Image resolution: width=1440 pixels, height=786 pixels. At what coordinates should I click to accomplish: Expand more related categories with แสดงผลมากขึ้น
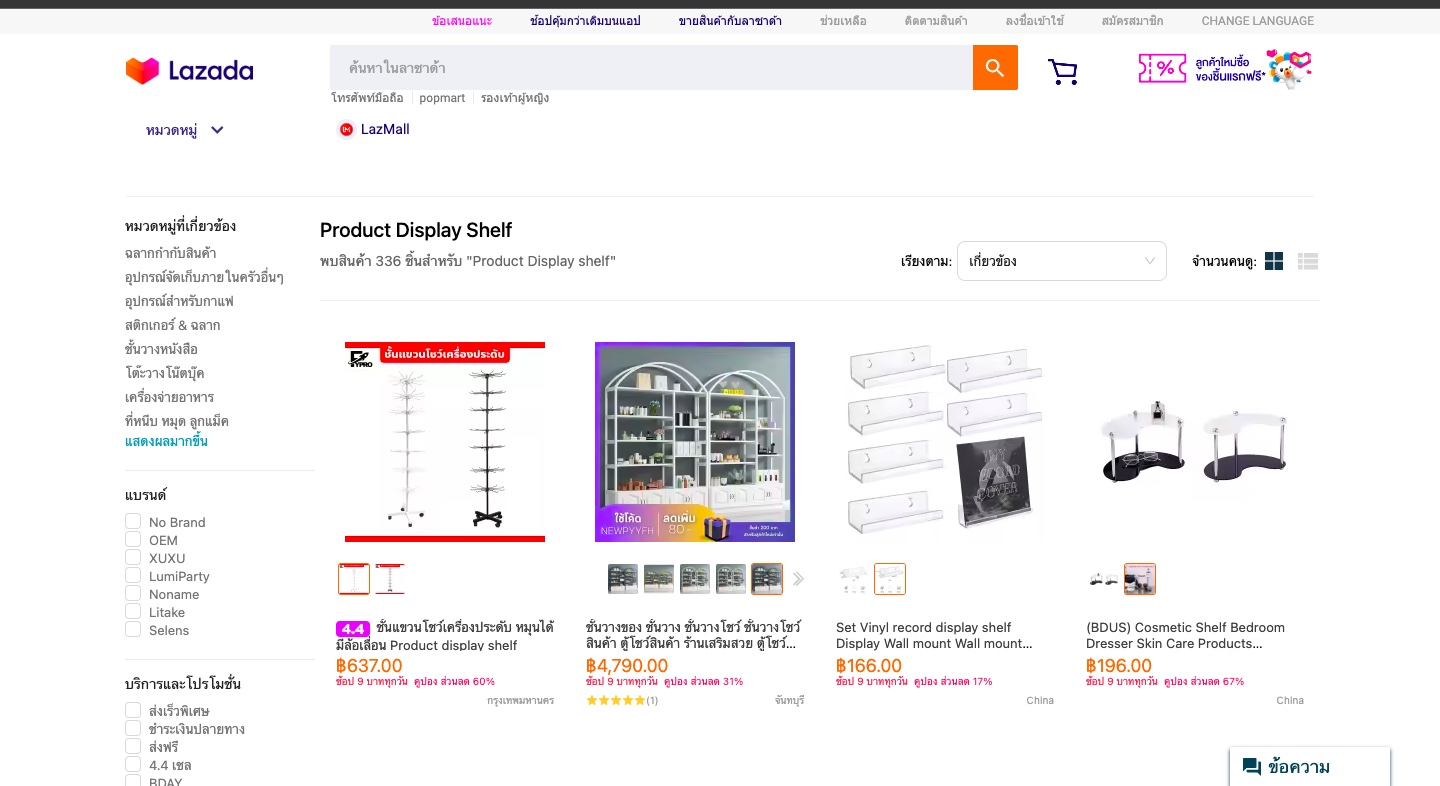tap(166, 441)
